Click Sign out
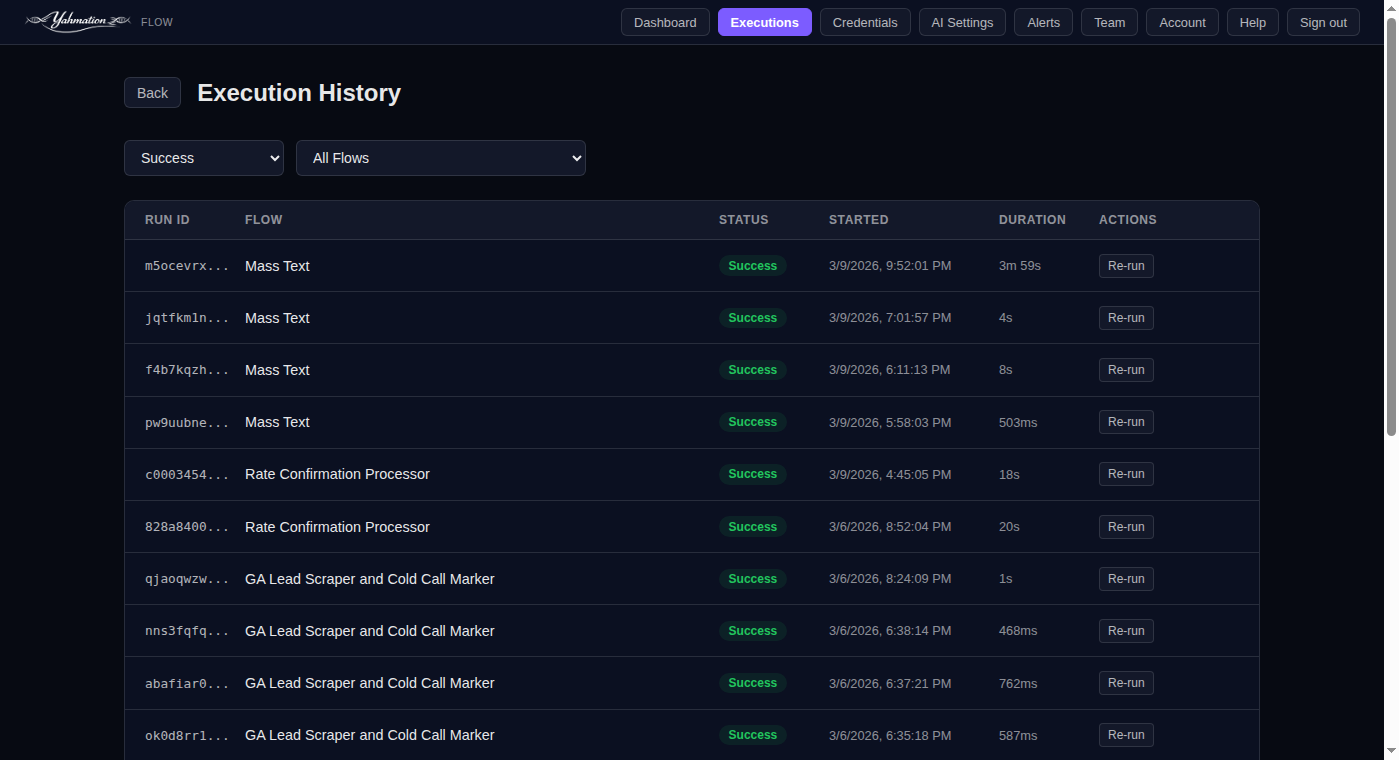The height and width of the screenshot is (760, 1399). 1323,22
